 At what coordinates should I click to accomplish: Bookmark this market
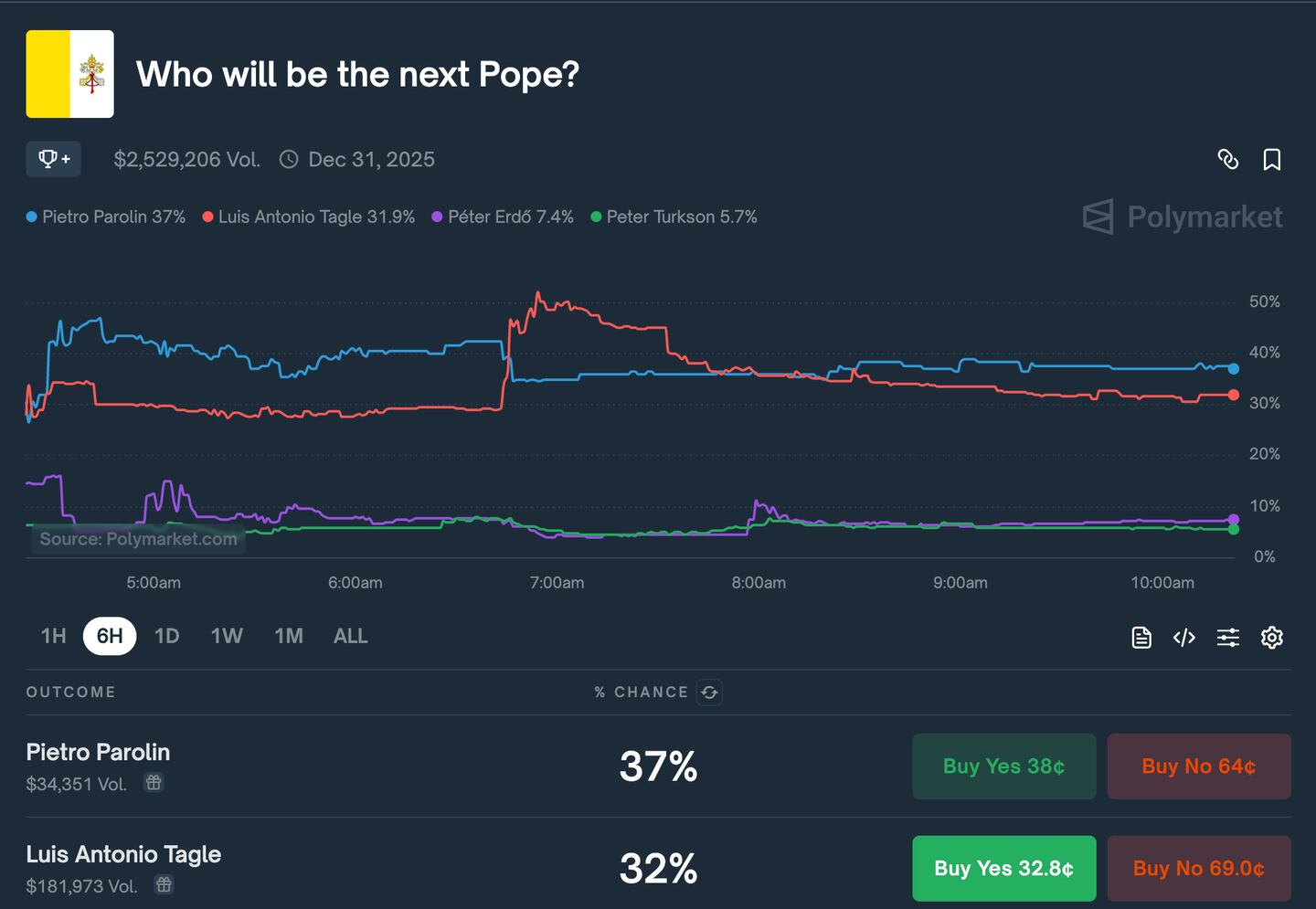(1273, 159)
